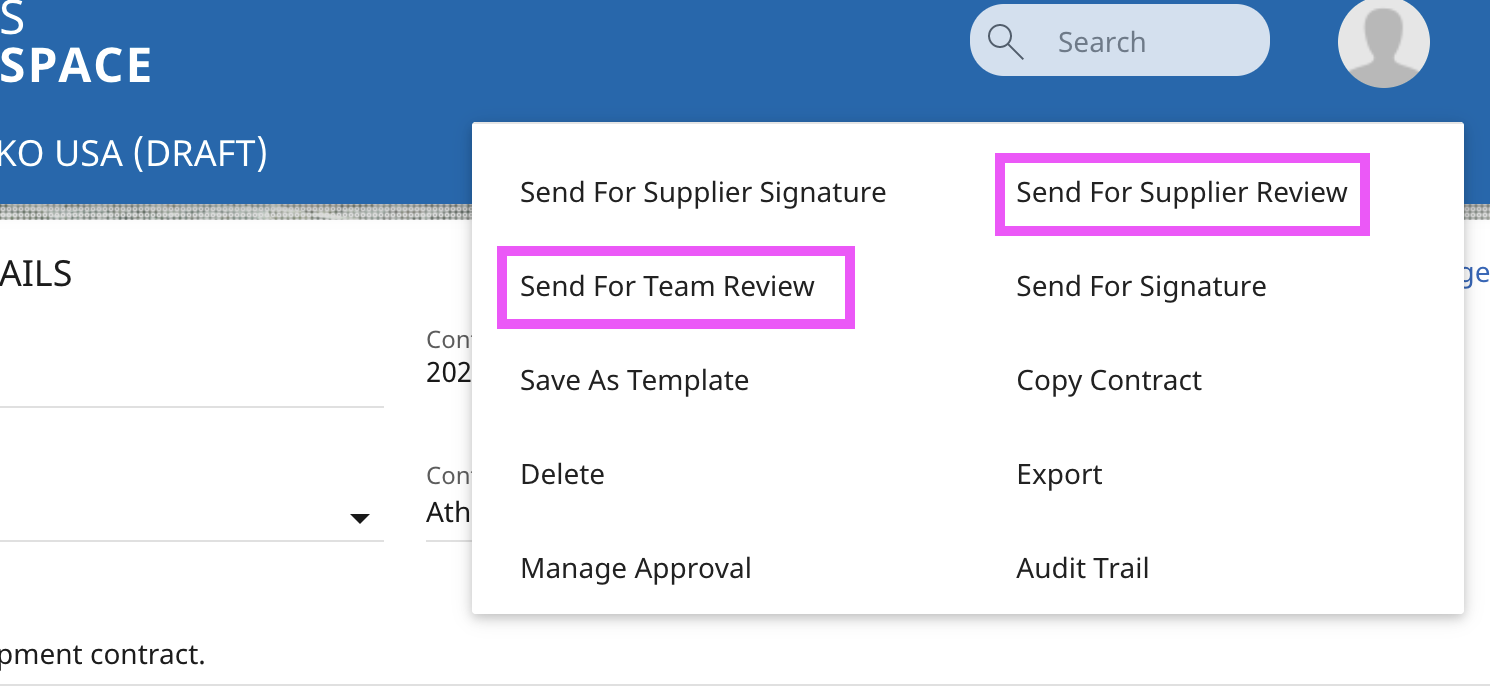
Task: Select Send For Supplier Signature
Action: click(x=703, y=192)
